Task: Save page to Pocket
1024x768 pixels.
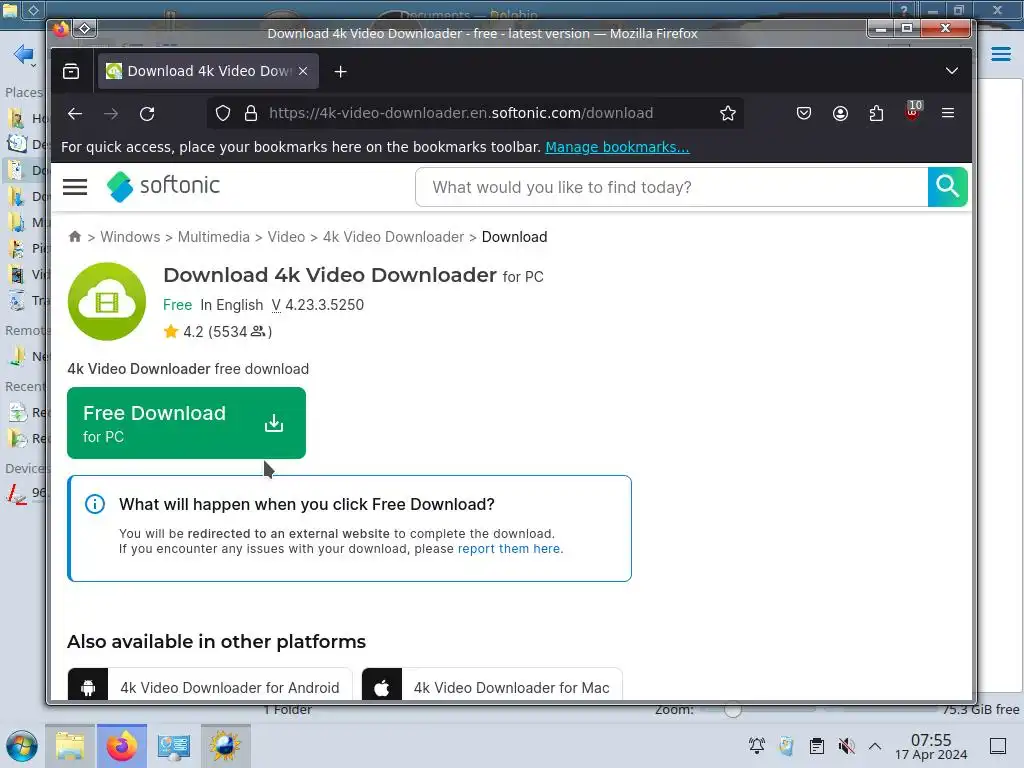Action: 804,114
